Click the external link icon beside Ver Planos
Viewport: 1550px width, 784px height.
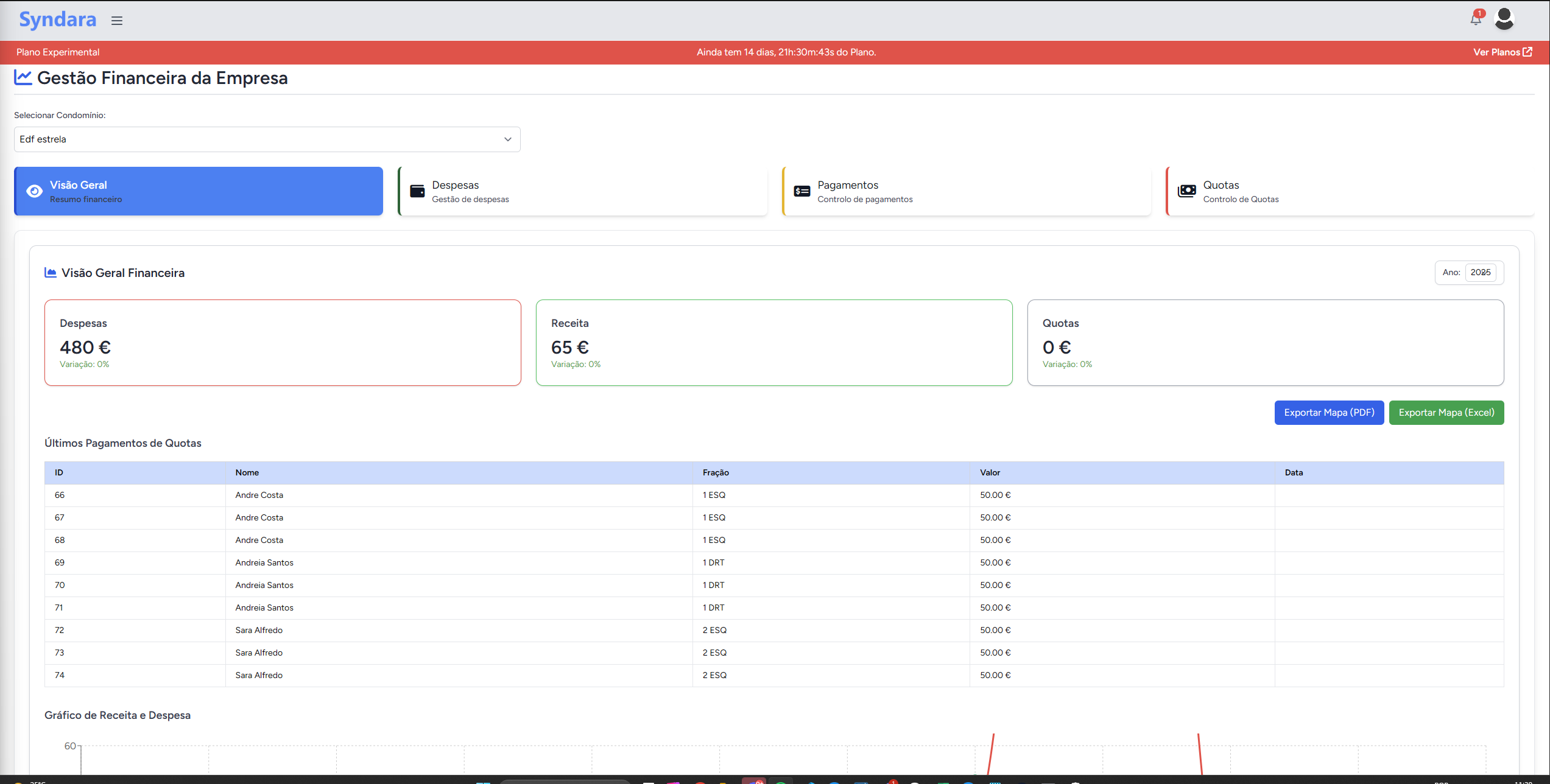(x=1527, y=52)
